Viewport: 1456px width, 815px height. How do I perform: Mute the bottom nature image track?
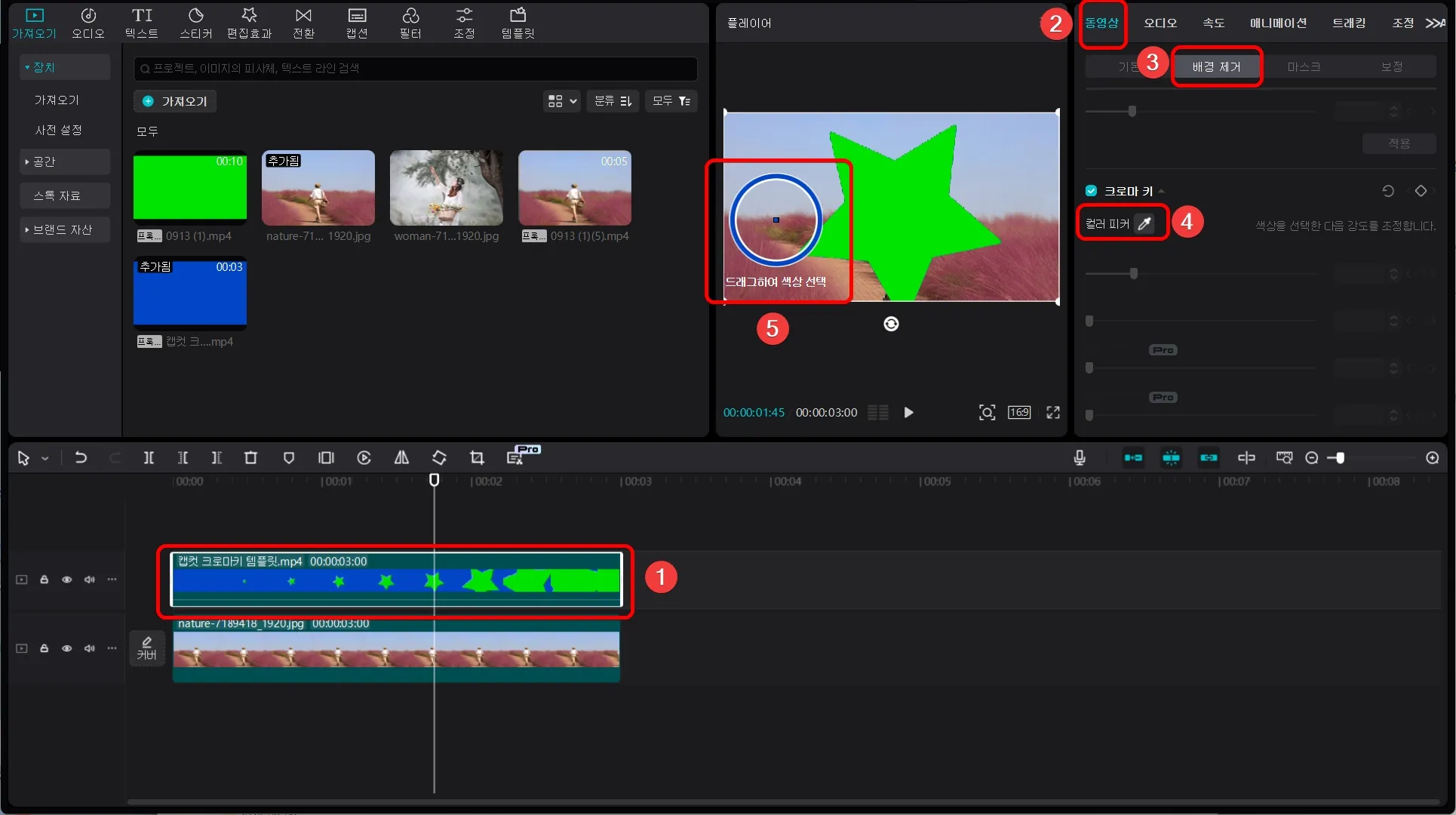[90, 648]
